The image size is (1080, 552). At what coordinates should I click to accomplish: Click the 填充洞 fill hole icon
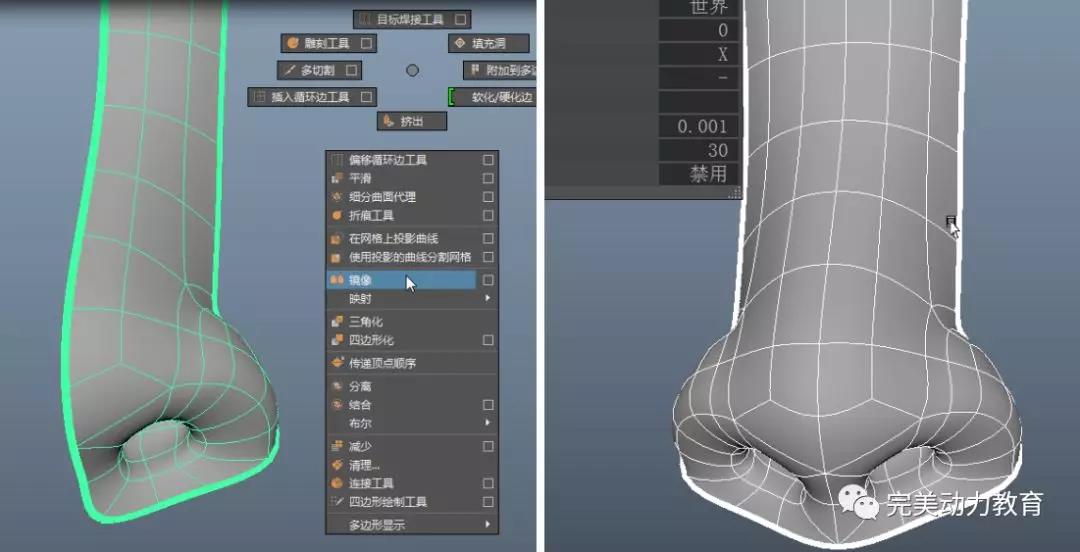pos(460,44)
